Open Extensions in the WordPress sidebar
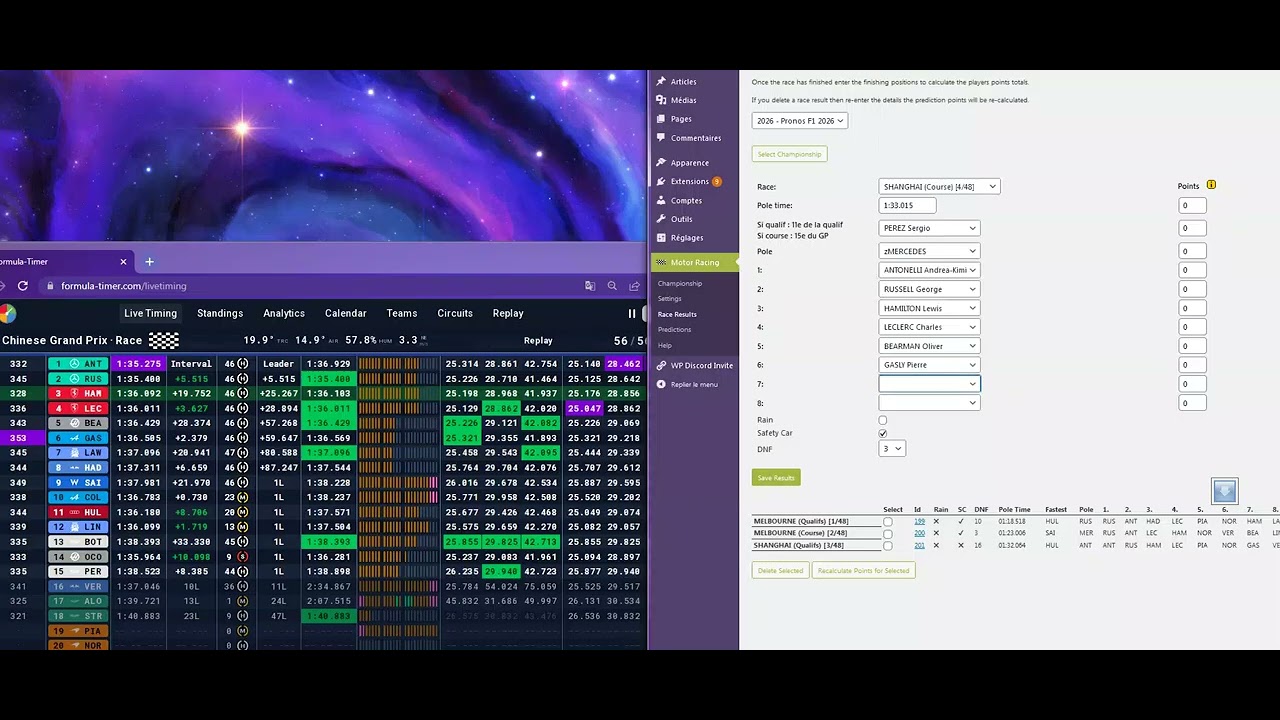 click(689, 182)
